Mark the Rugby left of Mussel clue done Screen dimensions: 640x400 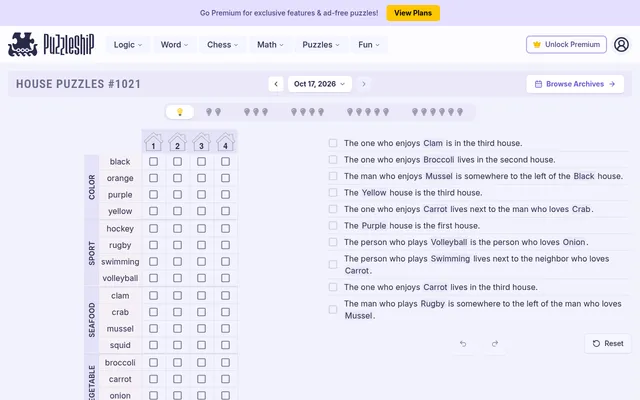pyautogui.click(x=333, y=309)
